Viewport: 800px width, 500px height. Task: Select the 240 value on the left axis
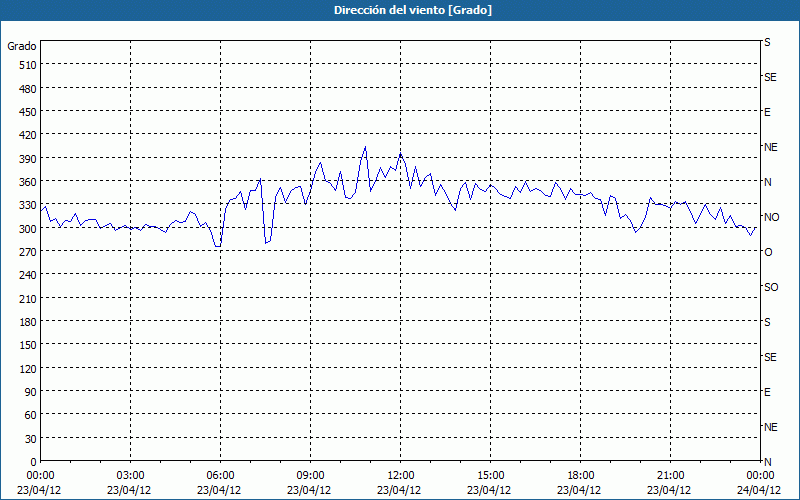click(x=29, y=276)
